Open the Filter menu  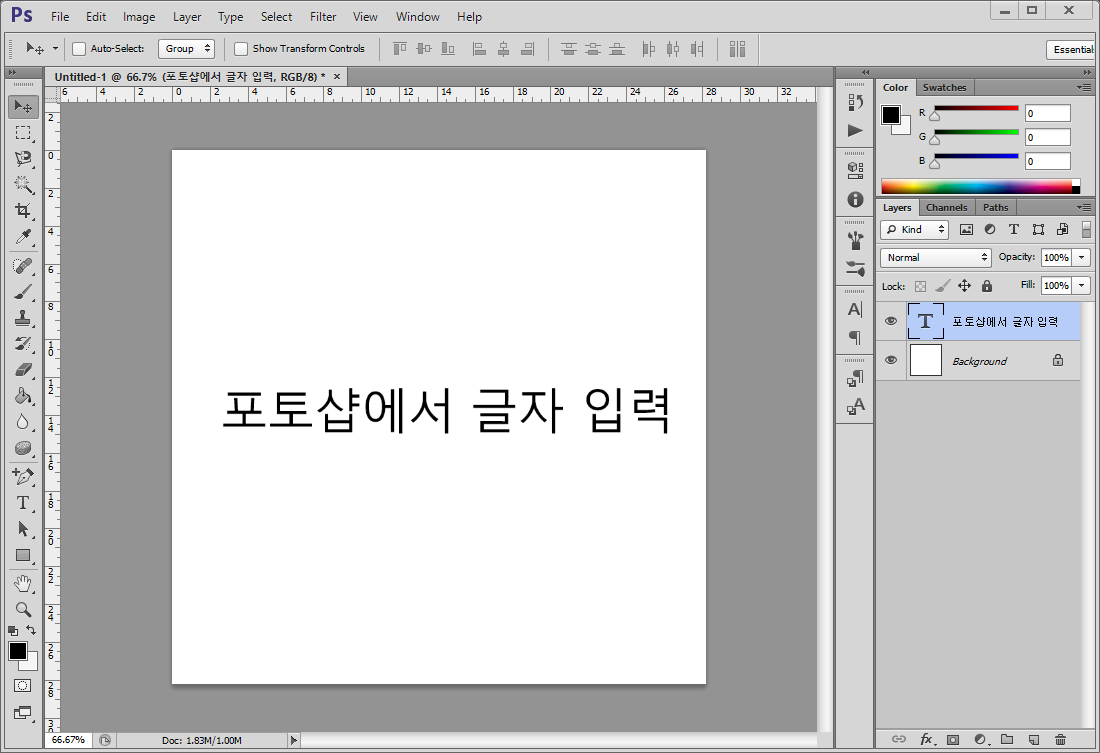click(x=323, y=17)
